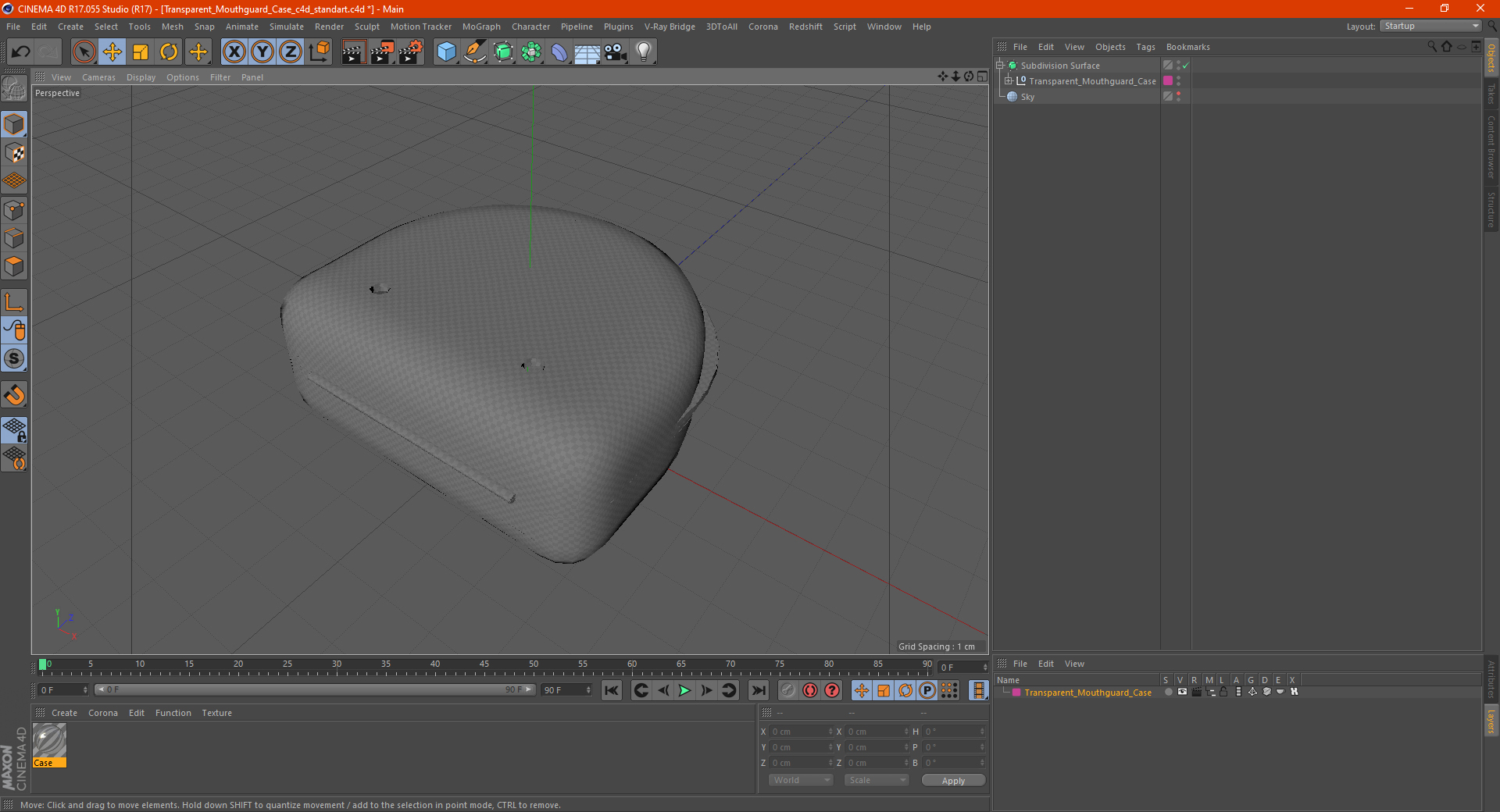Open the Render menu
This screenshot has width=1500, height=812.
tap(329, 27)
